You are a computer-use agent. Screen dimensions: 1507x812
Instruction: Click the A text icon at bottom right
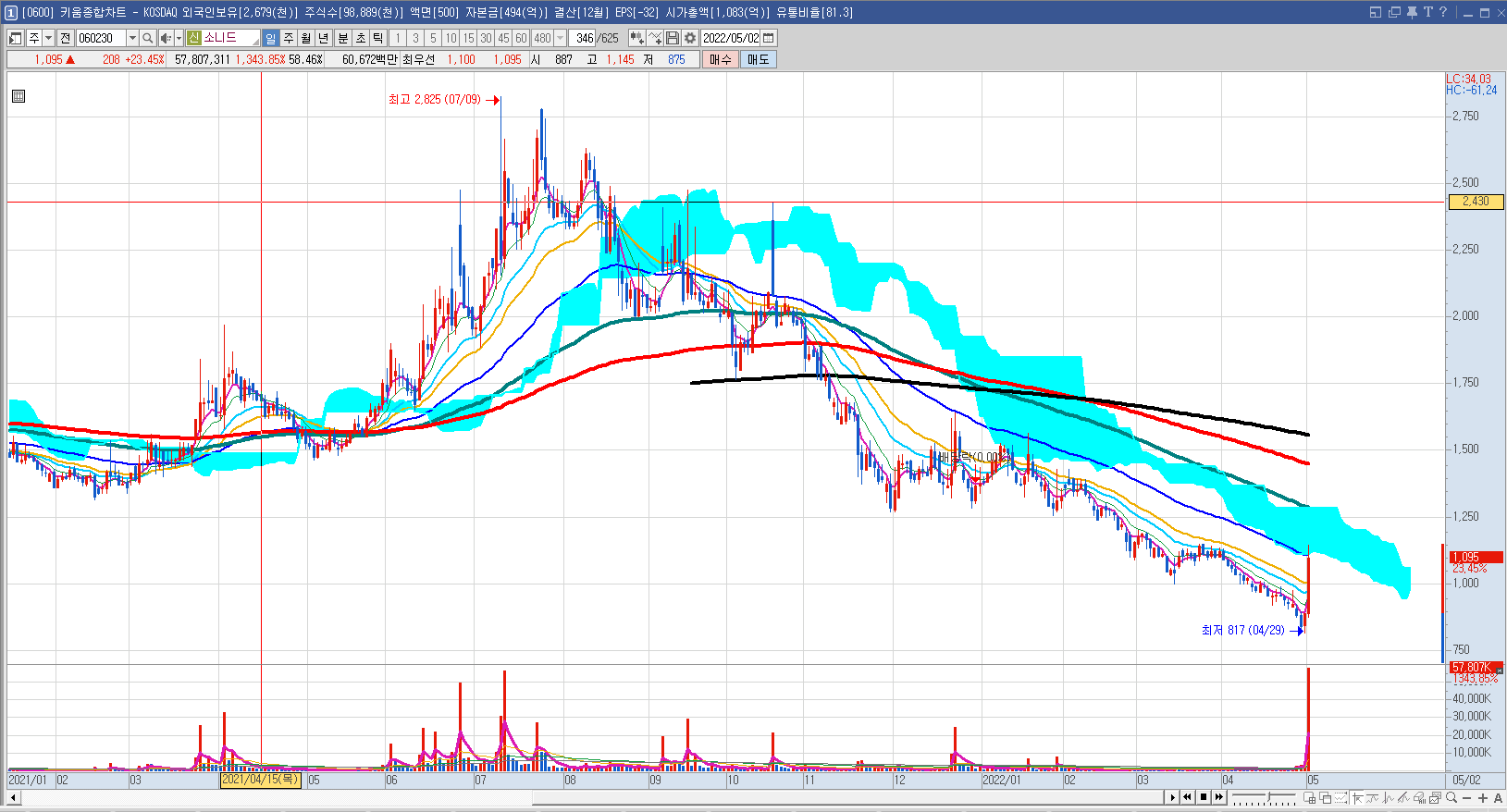[x=1498, y=797]
